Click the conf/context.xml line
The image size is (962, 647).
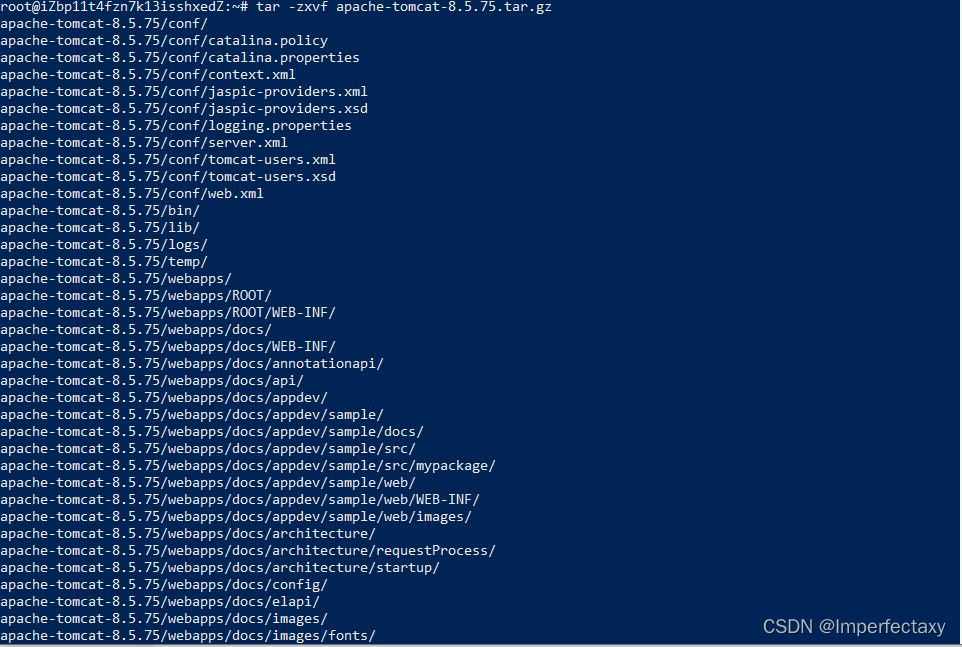click(148, 75)
